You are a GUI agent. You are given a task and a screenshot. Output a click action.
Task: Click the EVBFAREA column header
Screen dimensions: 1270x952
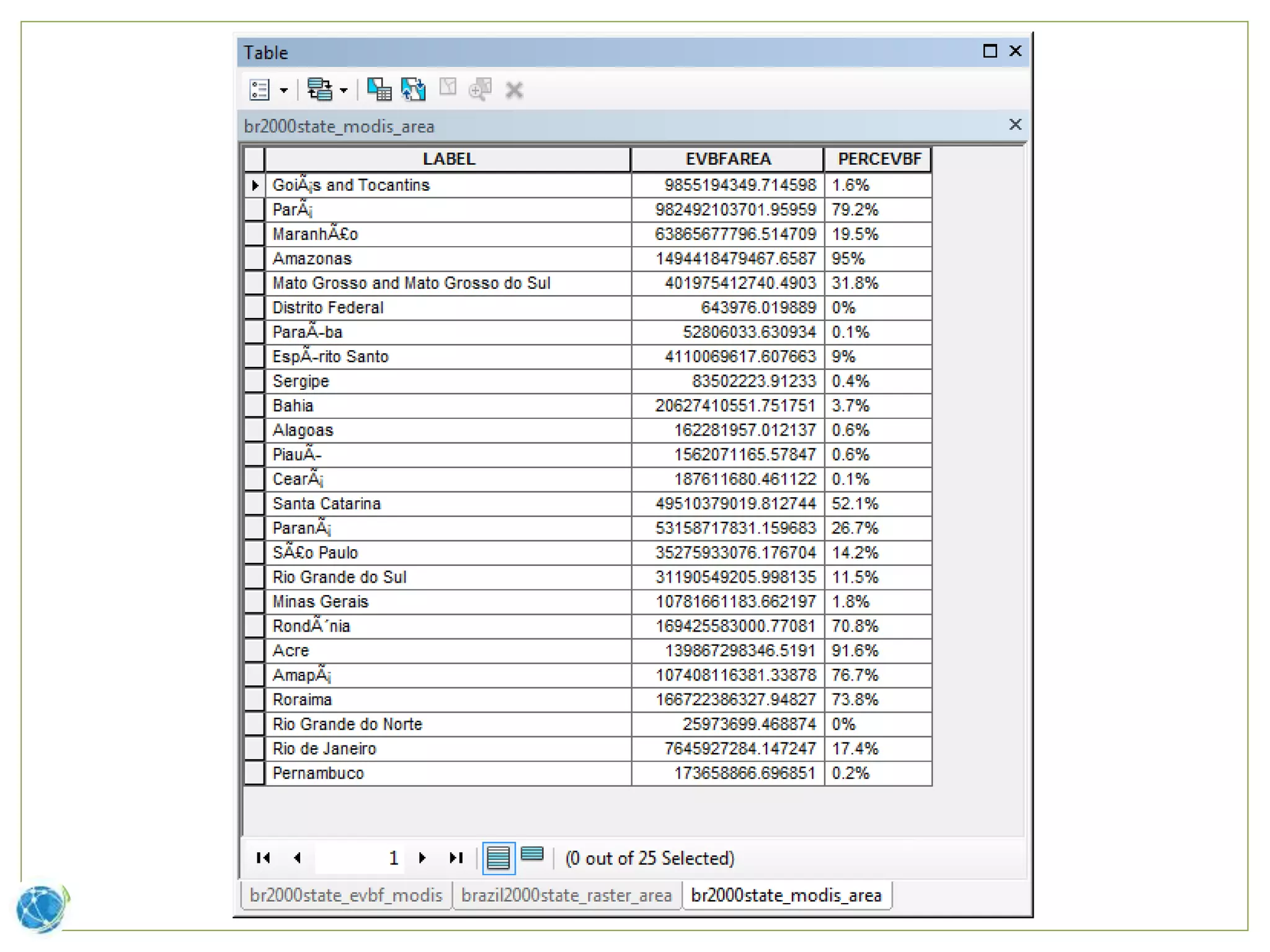pyautogui.click(x=727, y=159)
